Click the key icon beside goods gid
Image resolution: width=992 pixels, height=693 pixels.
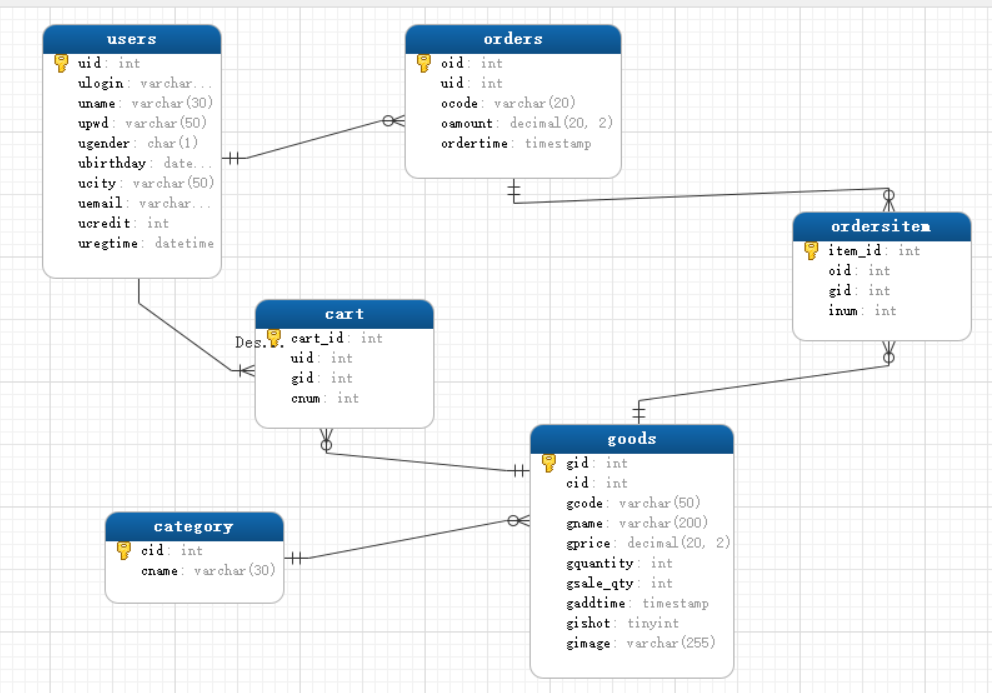coord(549,463)
